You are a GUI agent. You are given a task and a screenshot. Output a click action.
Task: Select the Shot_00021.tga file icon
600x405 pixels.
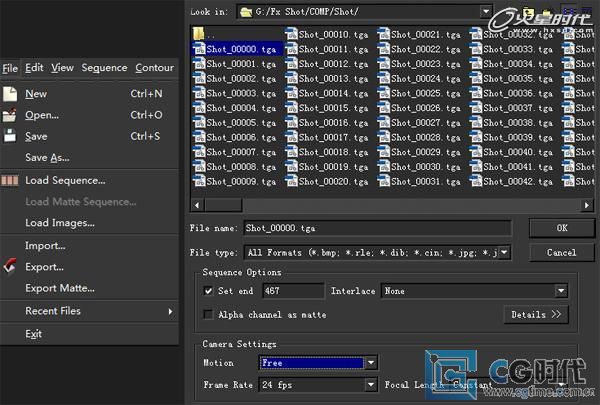pyautogui.click(x=383, y=34)
